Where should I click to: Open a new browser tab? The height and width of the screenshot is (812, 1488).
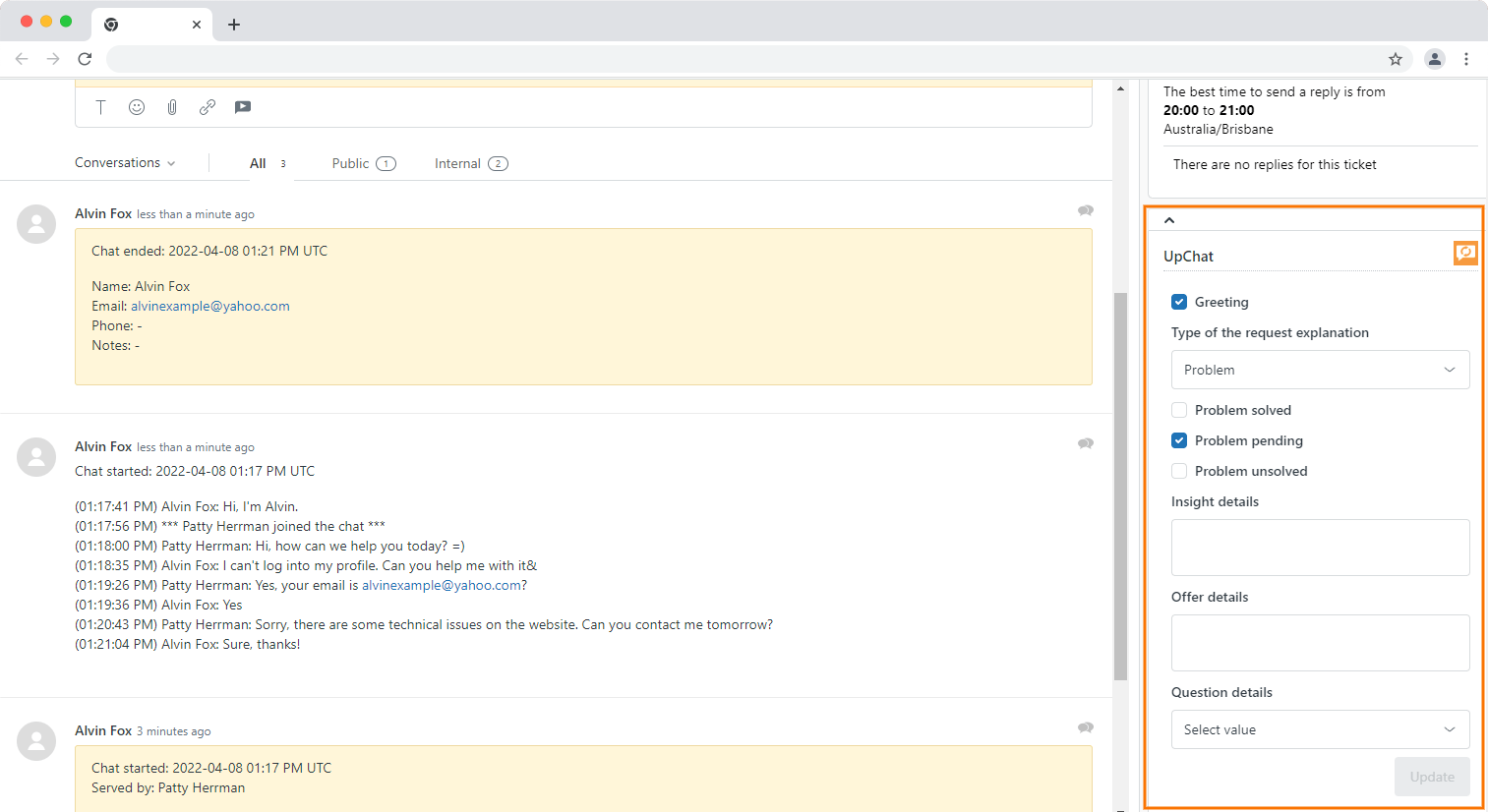point(234,25)
